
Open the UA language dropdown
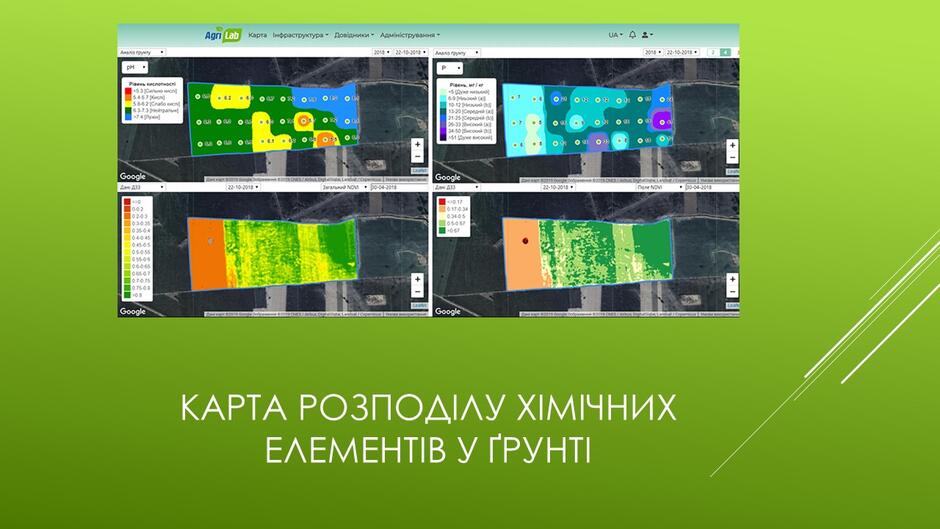616,35
